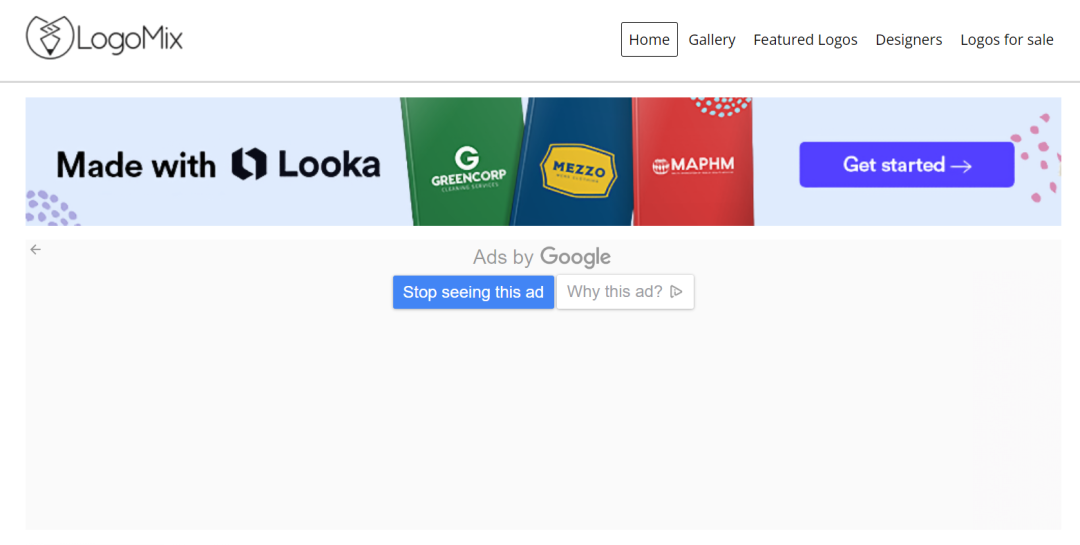Click the back arrow in ad panel

coord(36,250)
